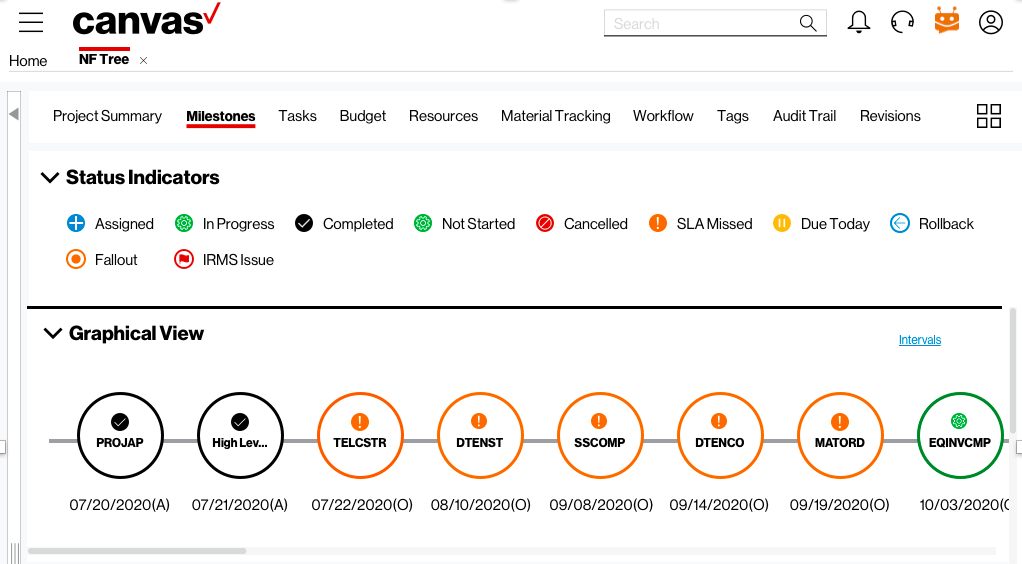Click the Due Today status icon
Viewport: 1022px width, 564px height.
point(781,223)
